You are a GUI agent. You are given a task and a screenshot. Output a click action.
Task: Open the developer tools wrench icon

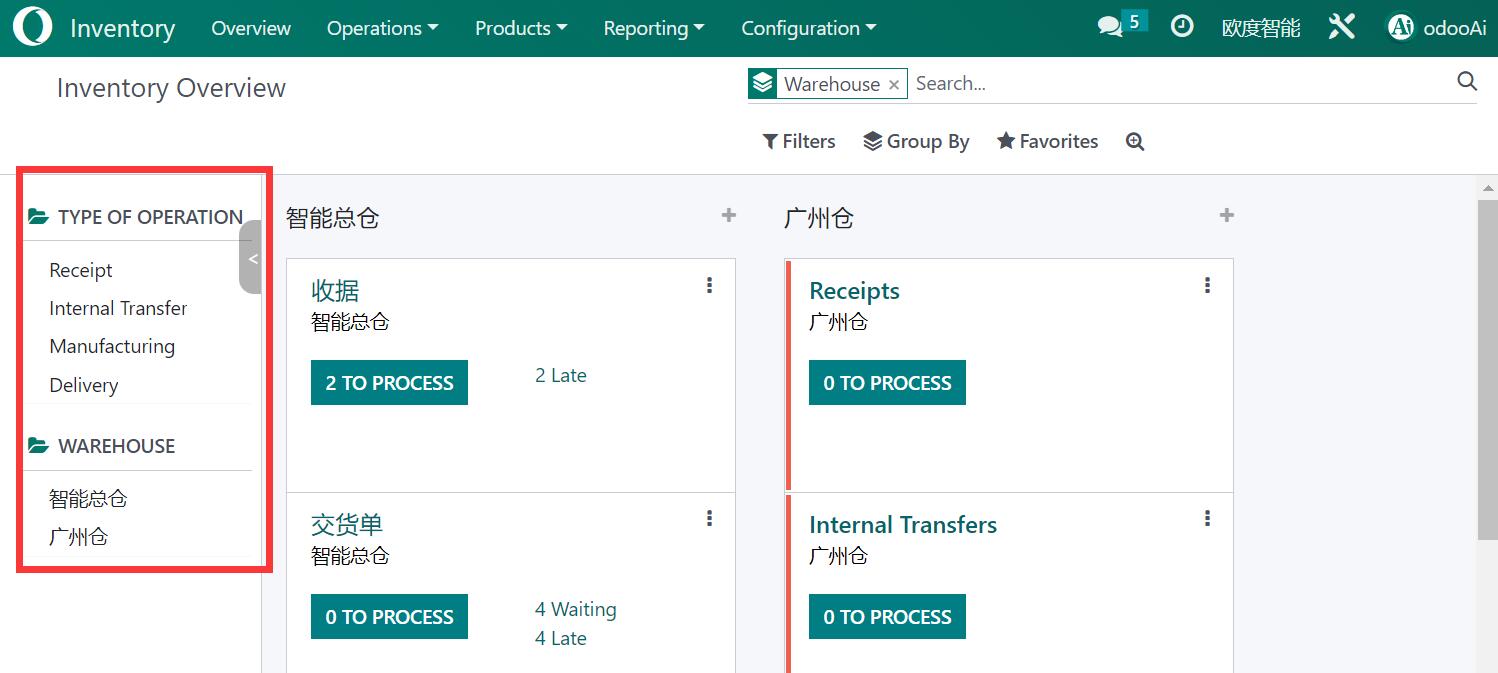[x=1341, y=27]
